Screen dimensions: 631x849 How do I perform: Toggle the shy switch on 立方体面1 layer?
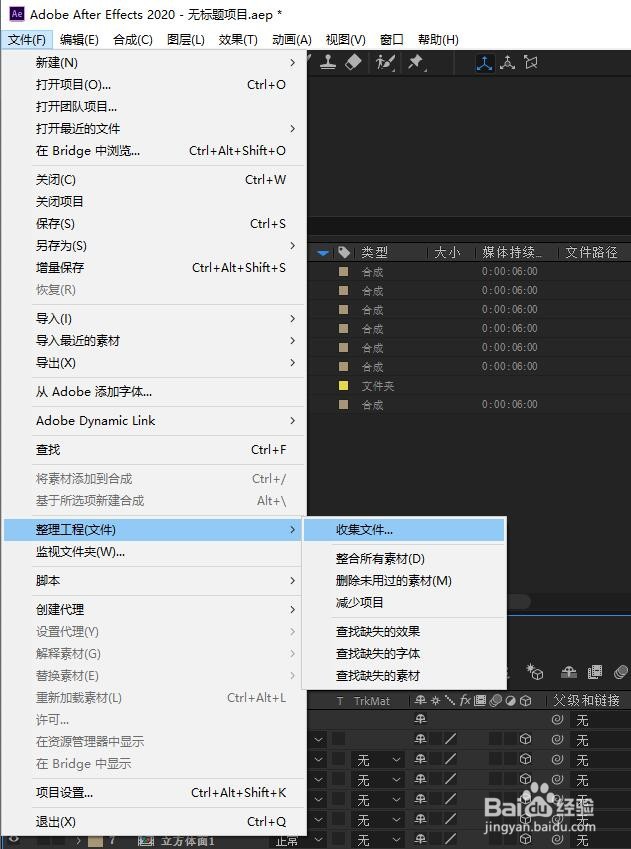[x=420, y=840]
